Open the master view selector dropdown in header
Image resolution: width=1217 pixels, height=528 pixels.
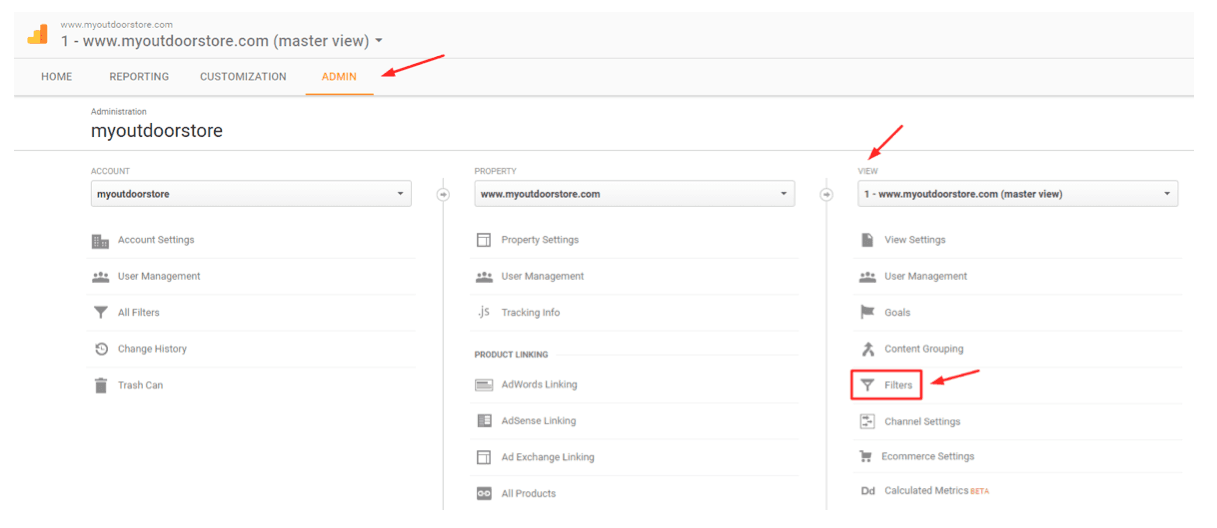[222, 41]
